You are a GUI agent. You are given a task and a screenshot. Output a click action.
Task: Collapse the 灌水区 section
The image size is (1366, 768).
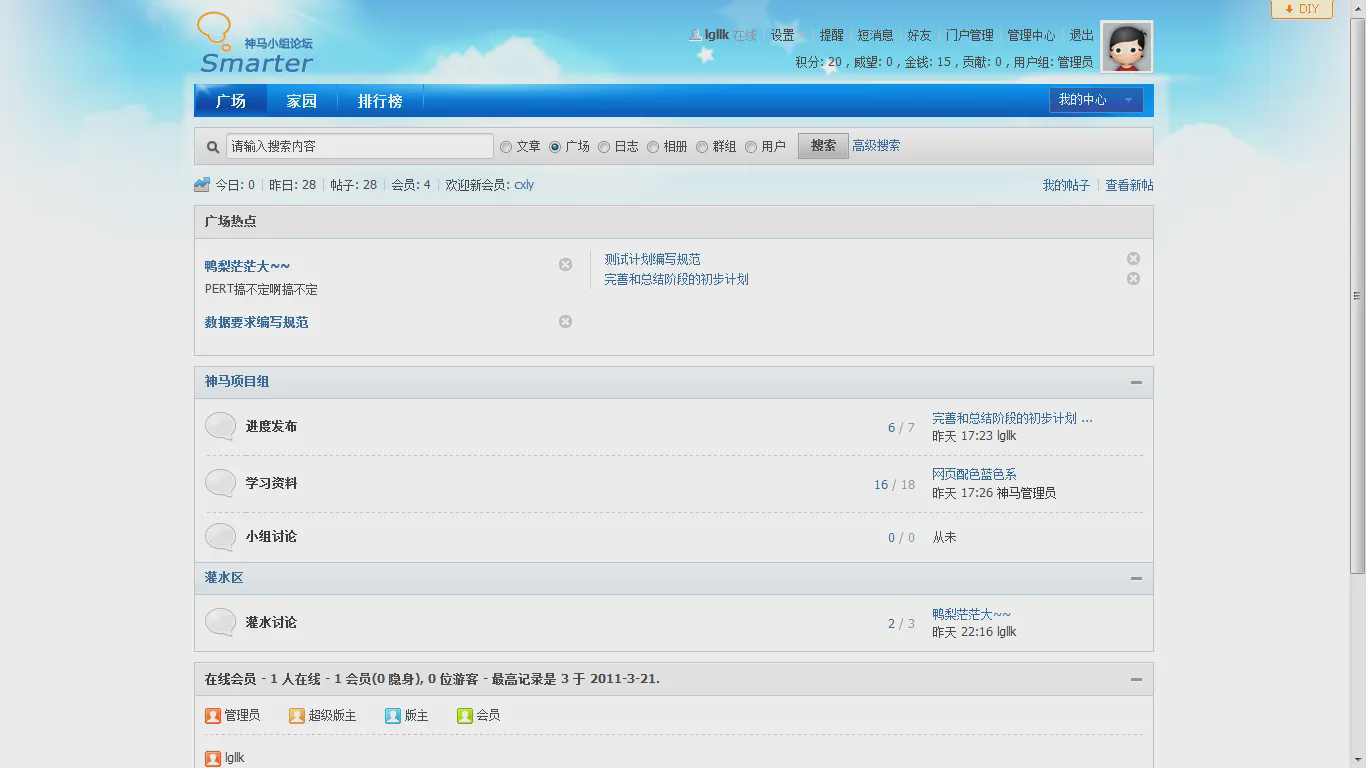tap(1136, 578)
